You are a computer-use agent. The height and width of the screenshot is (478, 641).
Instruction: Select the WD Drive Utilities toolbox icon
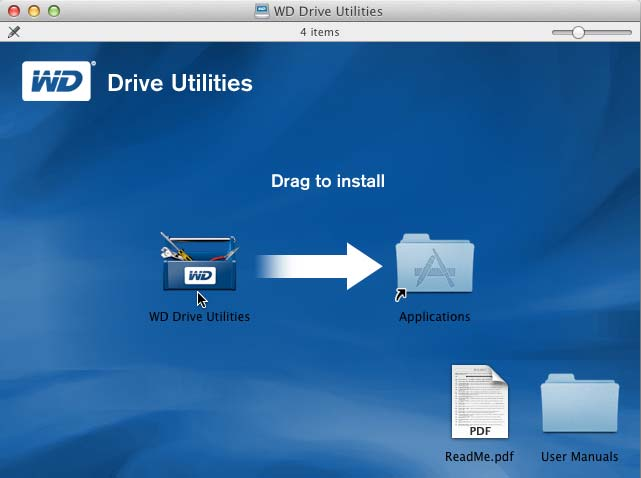coord(199,262)
